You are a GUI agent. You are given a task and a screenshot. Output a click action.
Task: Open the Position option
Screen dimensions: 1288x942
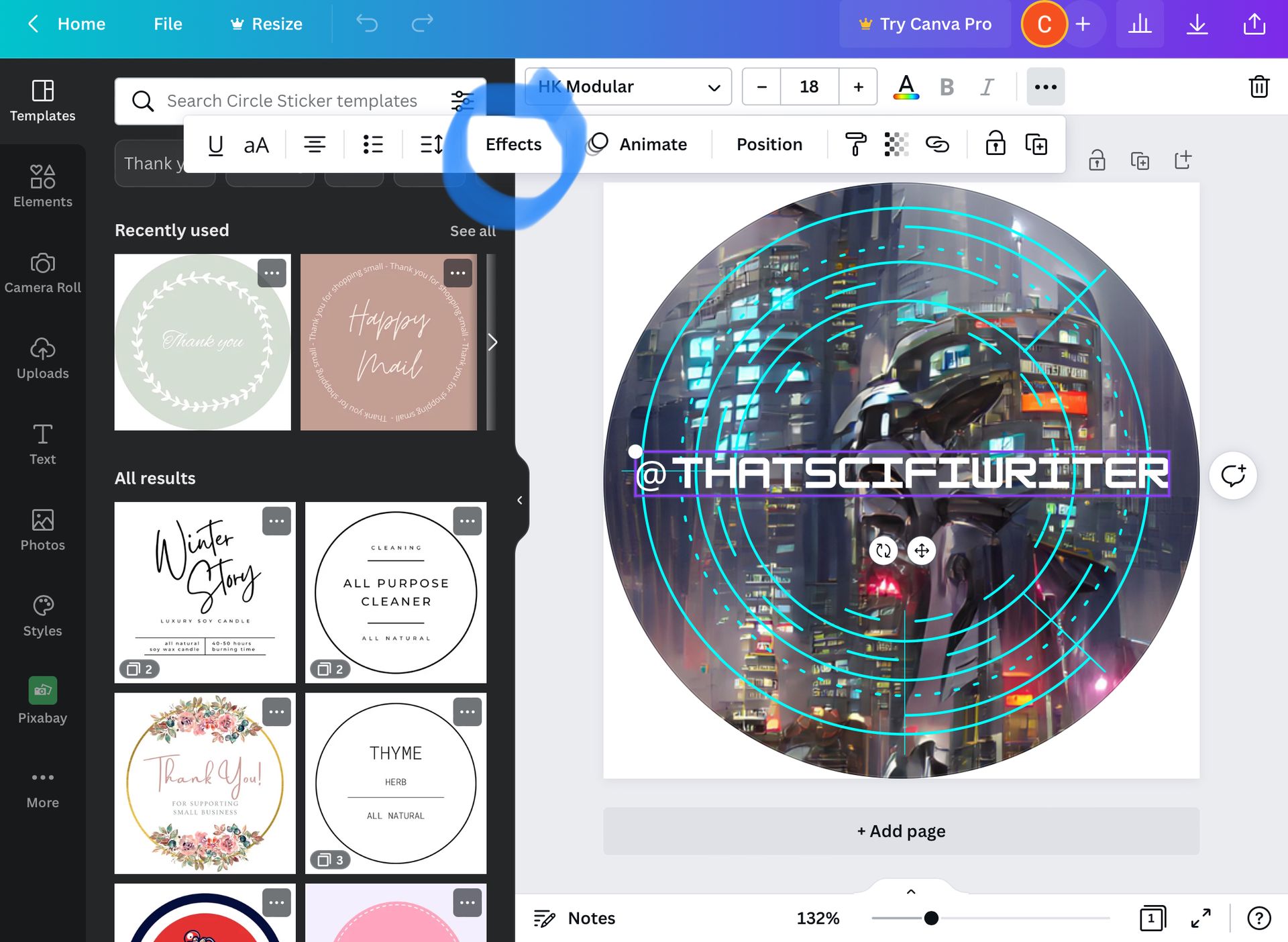click(x=769, y=145)
